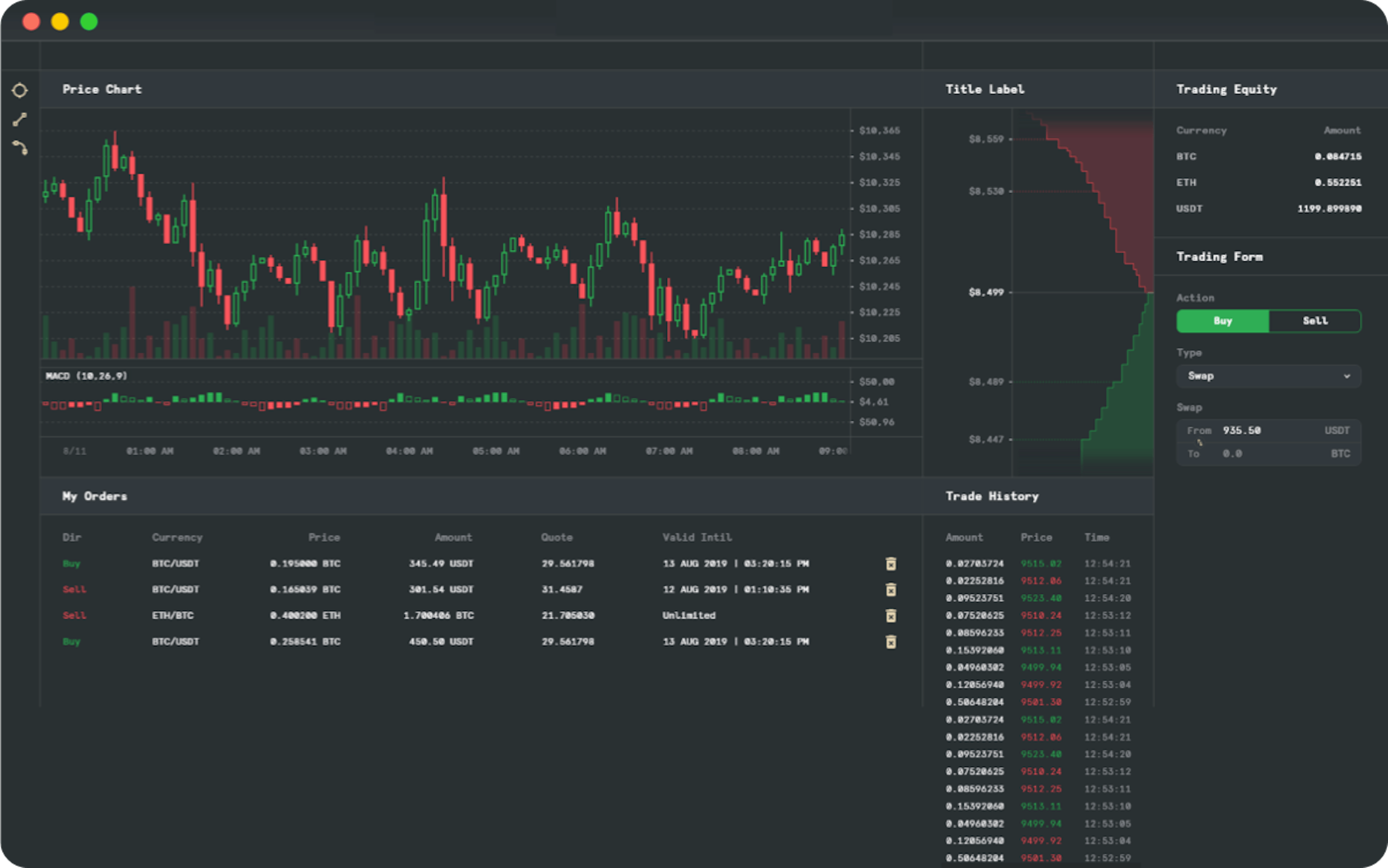Screen dimensions: 1388x868
Task: Switch action to Buy
Action: pos(1222,321)
